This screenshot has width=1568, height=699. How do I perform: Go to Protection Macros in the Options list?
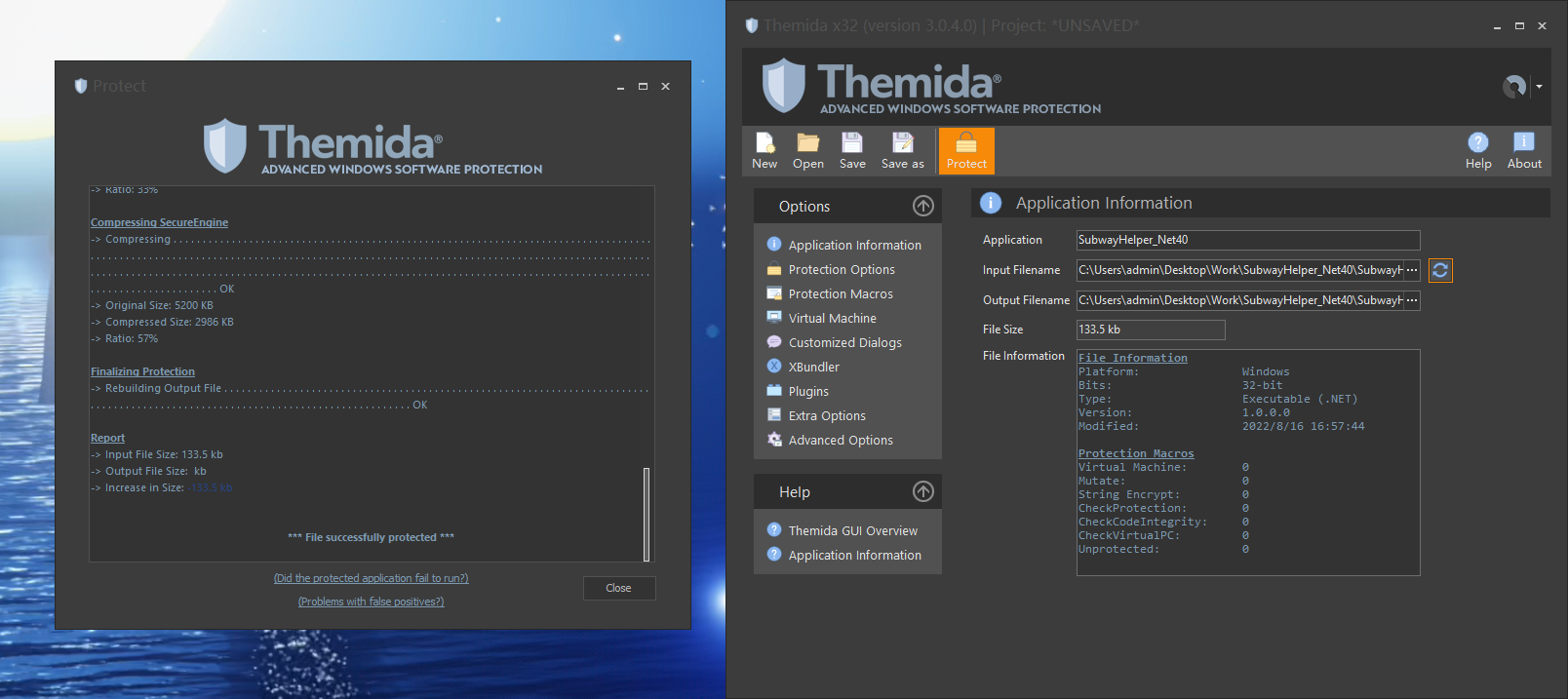click(x=830, y=293)
